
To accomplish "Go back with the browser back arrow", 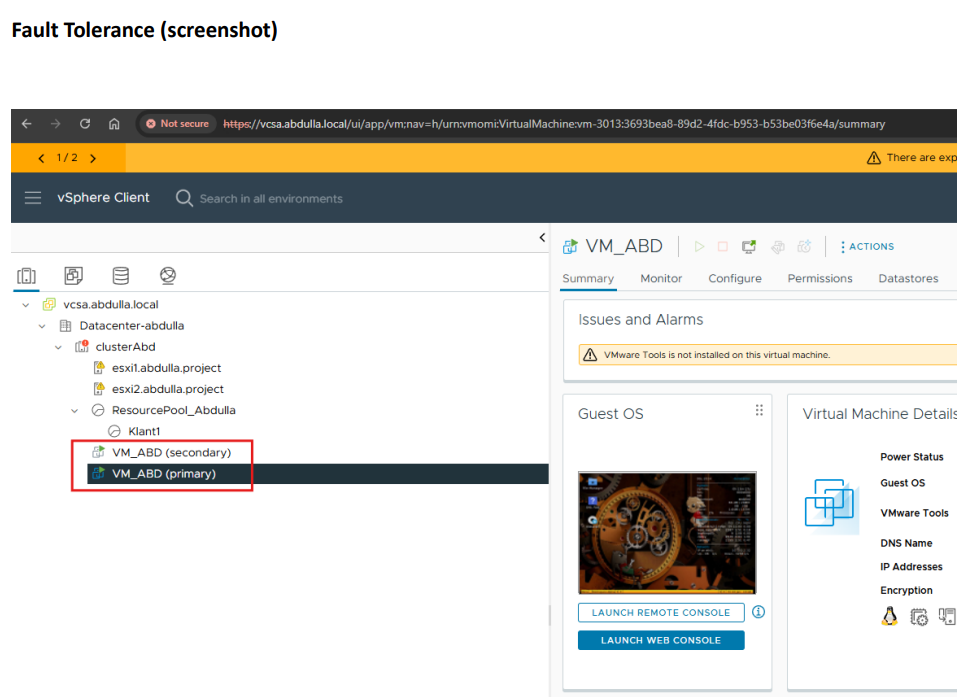I will pyautogui.click(x=27, y=123).
